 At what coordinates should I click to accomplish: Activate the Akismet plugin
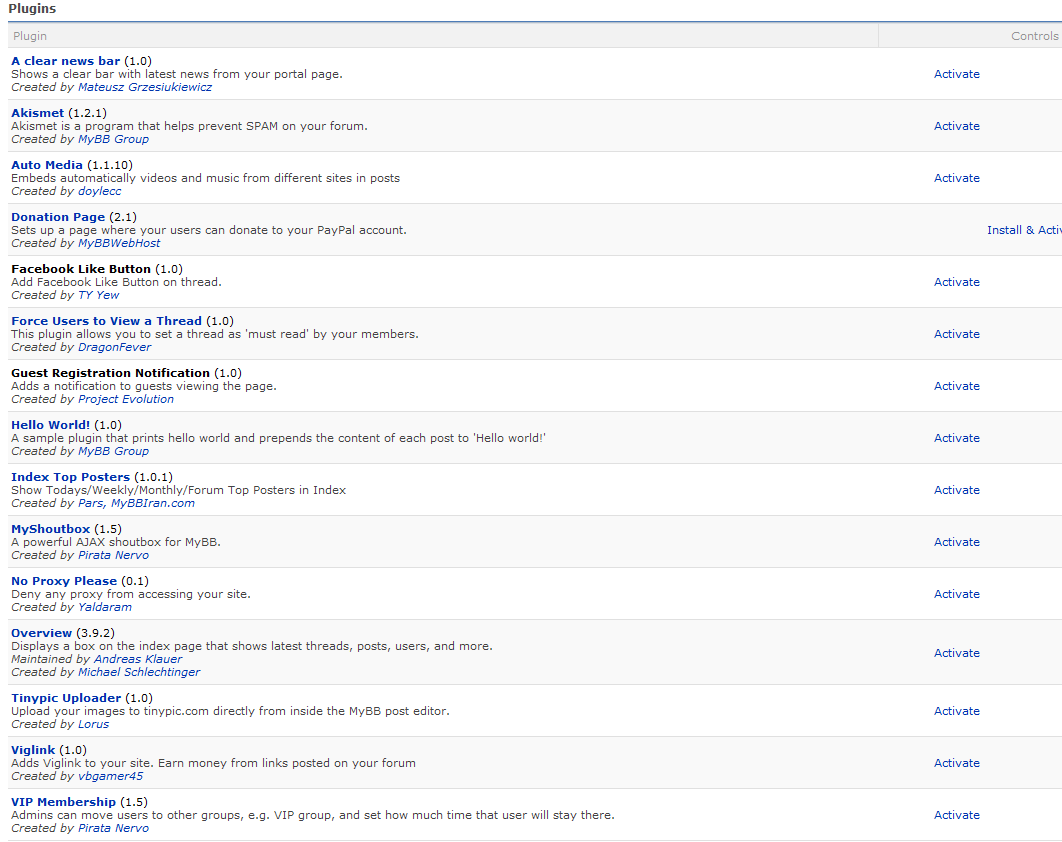tap(956, 126)
